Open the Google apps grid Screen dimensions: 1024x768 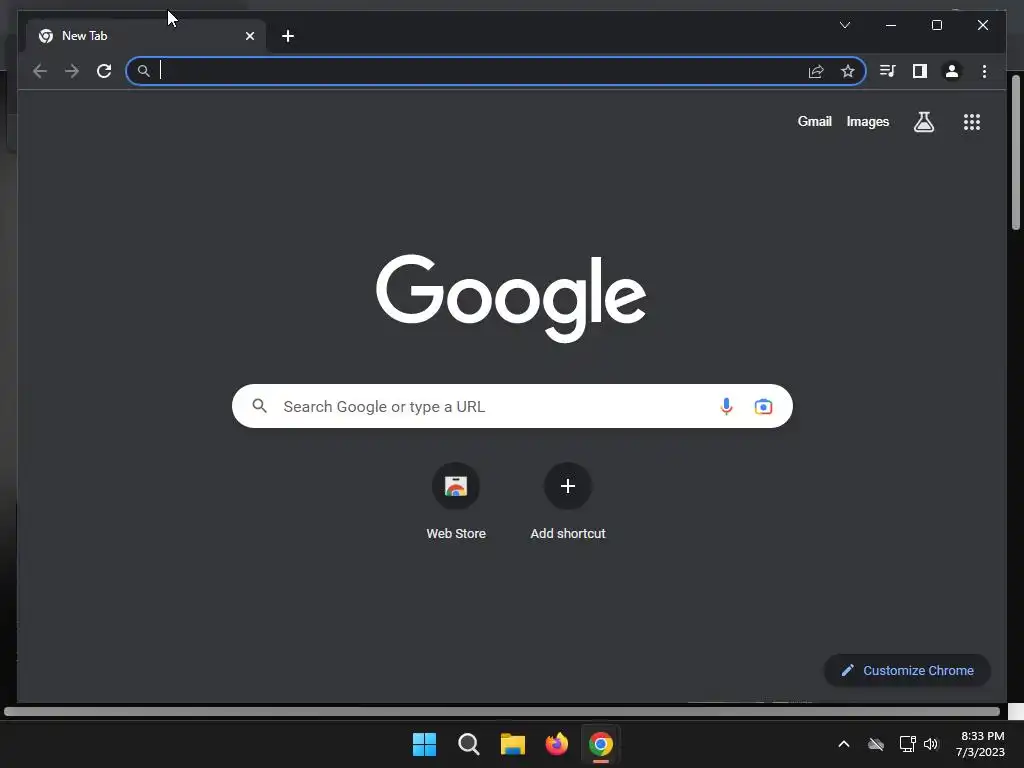972,121
